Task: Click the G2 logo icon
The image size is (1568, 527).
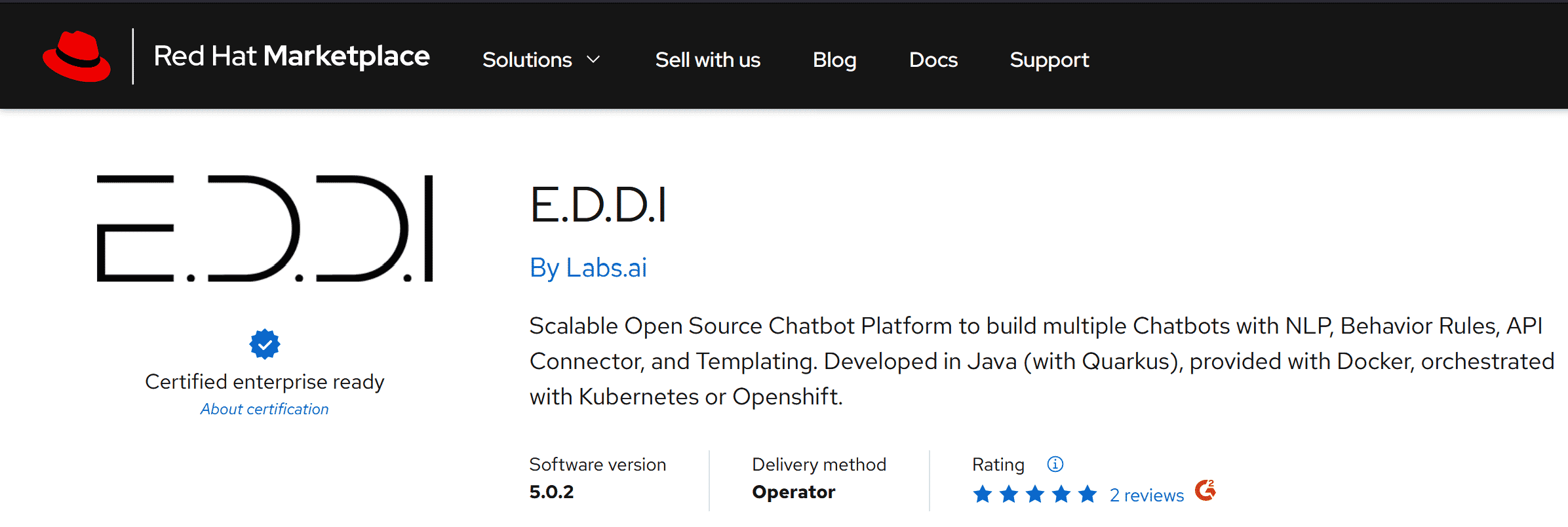Action: 1205,490
